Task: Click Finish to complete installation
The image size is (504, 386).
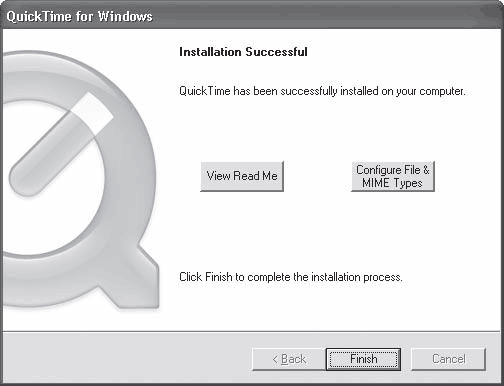Action: (x=363, y=359)
